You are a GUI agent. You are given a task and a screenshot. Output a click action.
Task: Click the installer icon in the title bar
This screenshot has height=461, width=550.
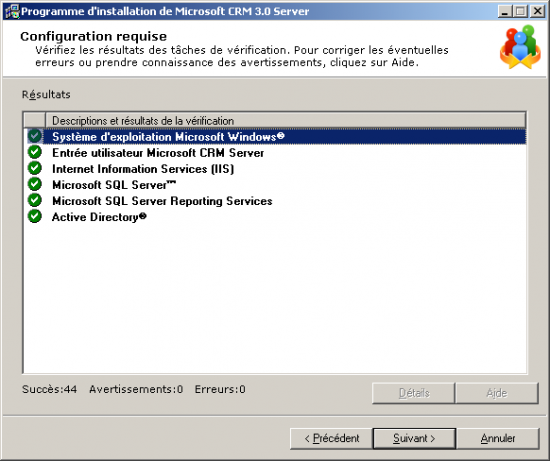[x=12, y=11]
